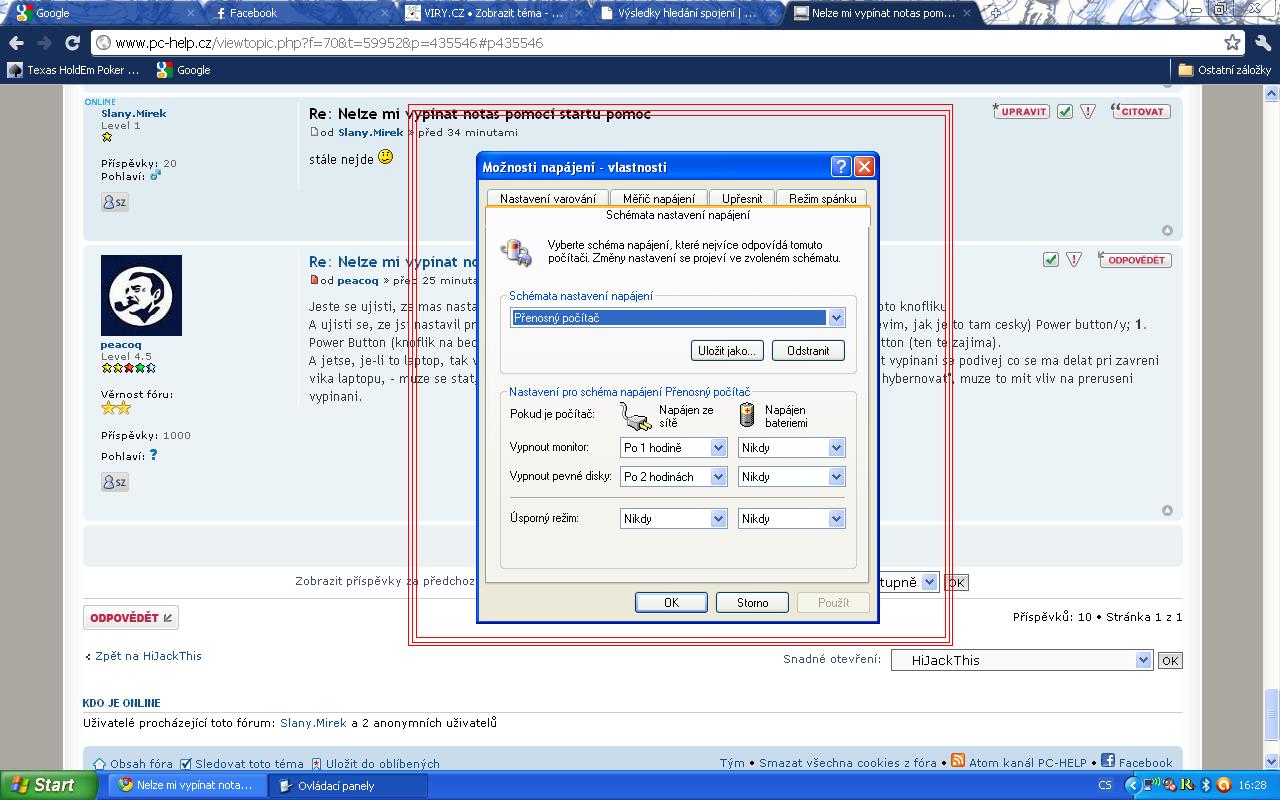The image size is (1280, 800).
Task: Switch to the Upřesnit tab
Action: 742,198
